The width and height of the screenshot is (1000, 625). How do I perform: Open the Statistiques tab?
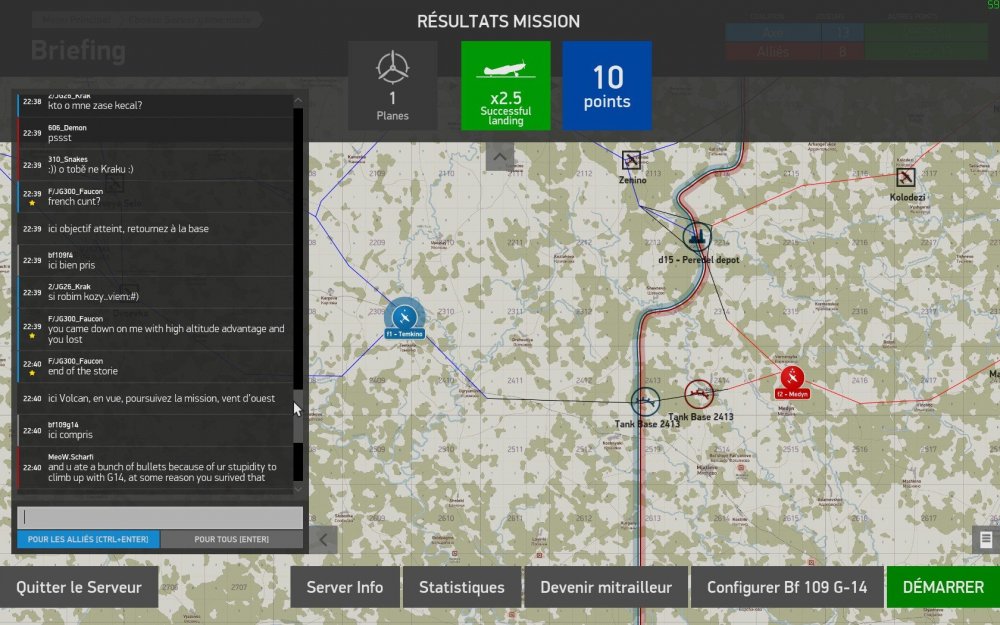[x=461, y=587]
